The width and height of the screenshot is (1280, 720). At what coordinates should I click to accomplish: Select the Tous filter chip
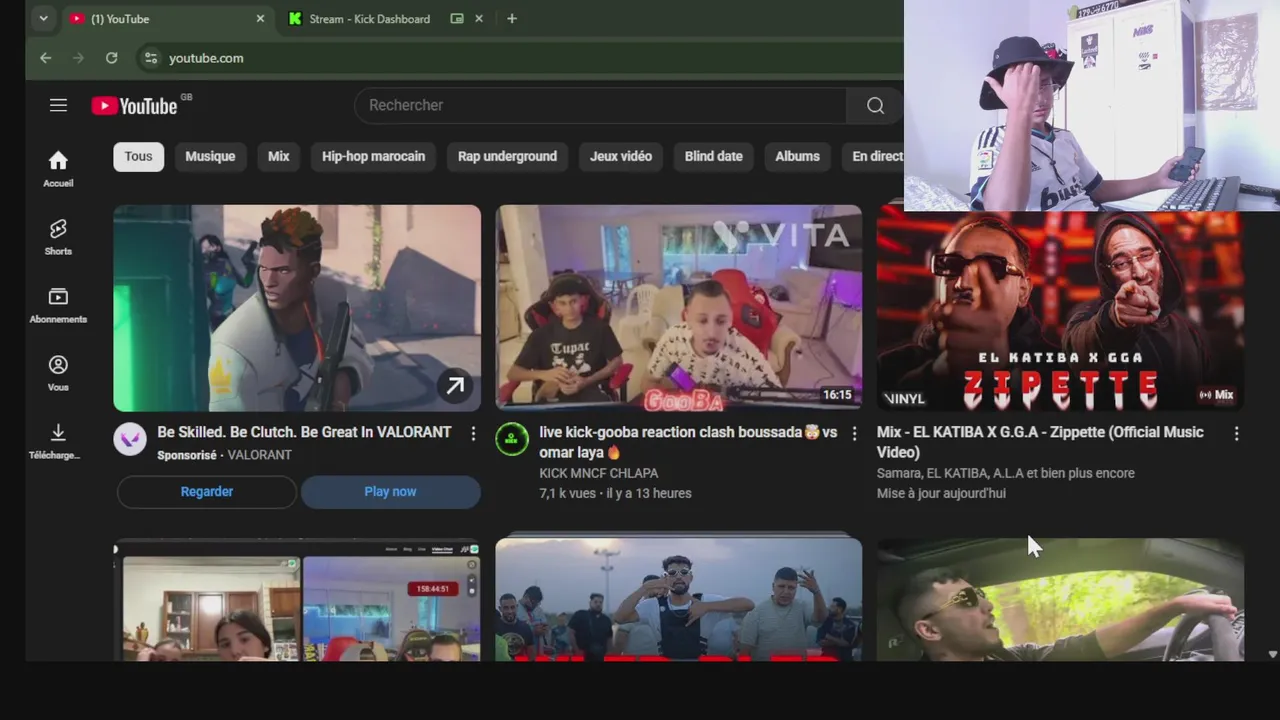138,156
